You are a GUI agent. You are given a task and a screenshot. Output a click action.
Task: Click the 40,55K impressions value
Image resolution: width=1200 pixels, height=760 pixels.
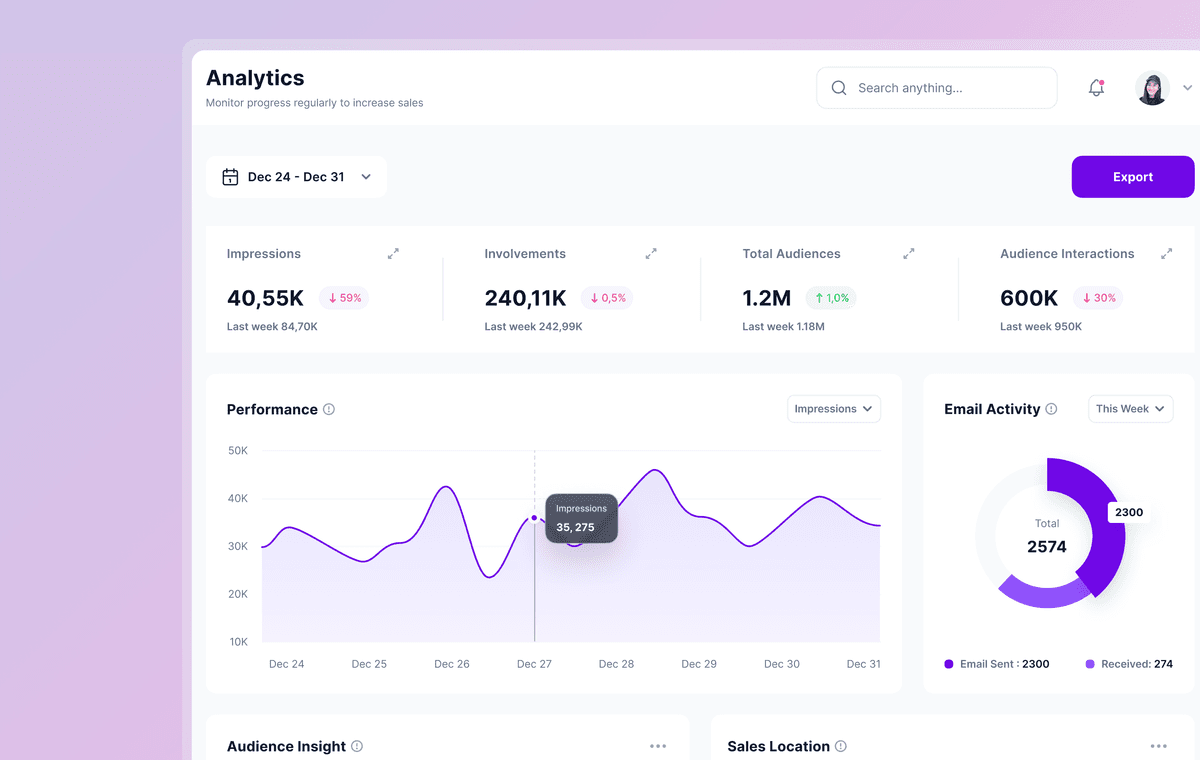[266, 298]
